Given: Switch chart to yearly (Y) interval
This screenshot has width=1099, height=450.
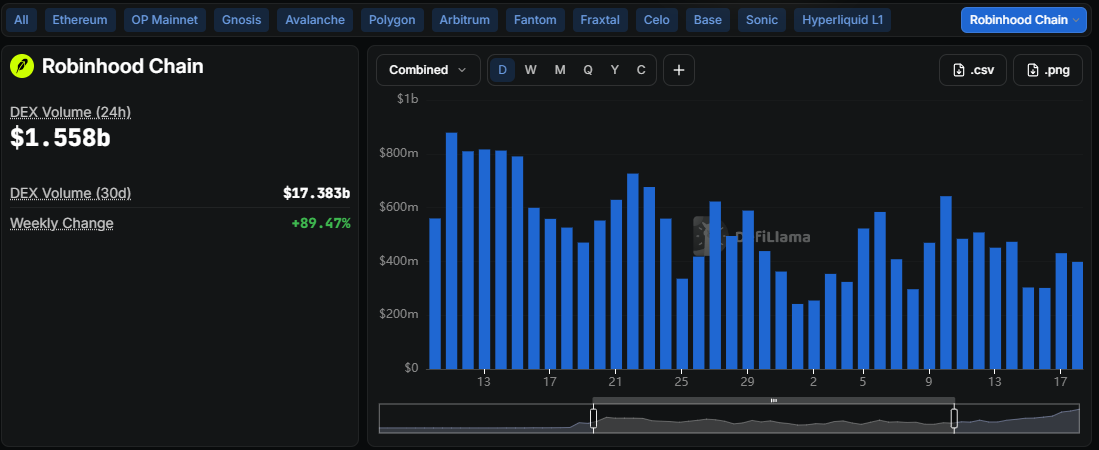Looking at the screenshot, I should pos(615,70).
